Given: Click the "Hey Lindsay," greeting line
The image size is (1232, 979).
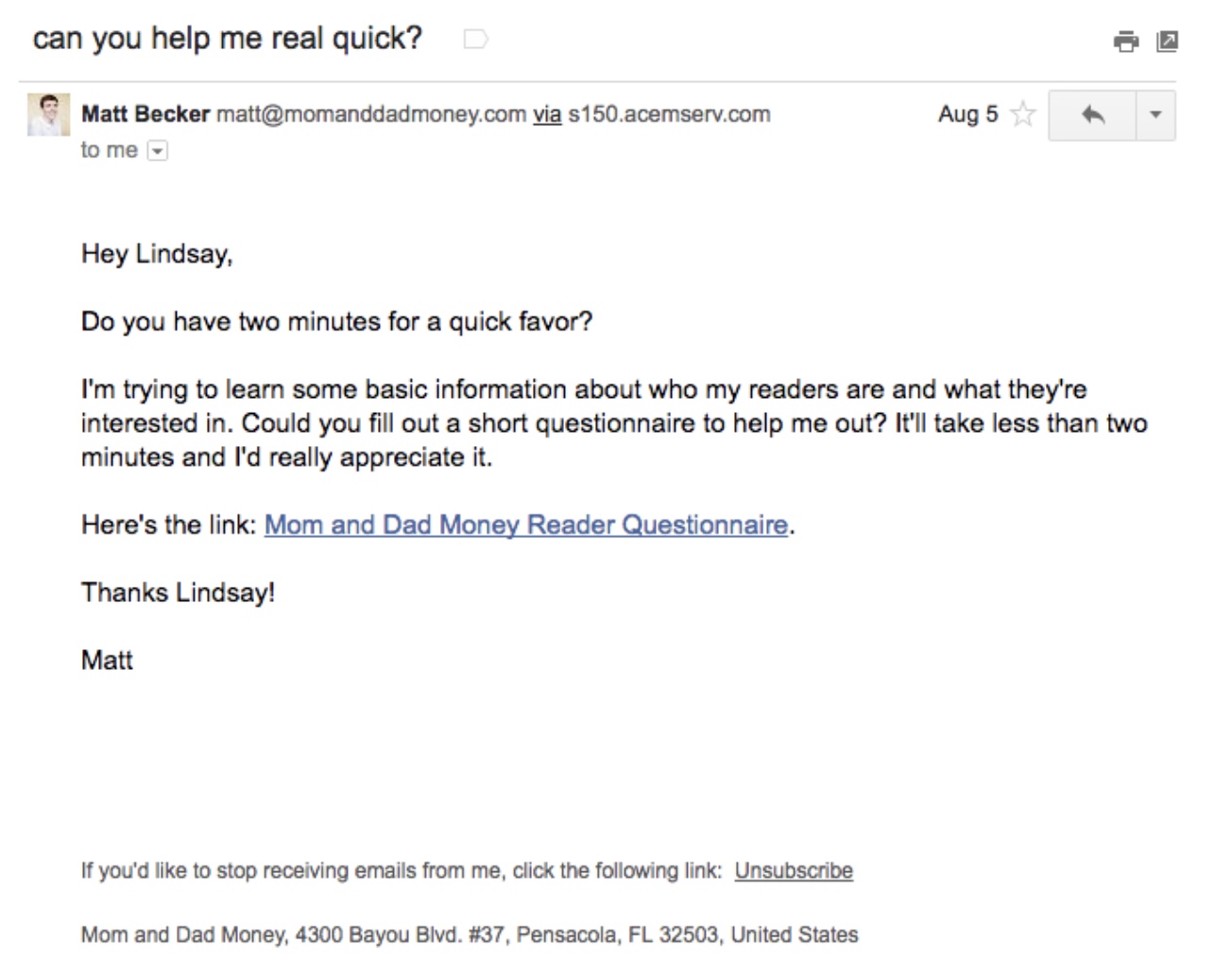Looking at the screenshot, I should 157,253.
